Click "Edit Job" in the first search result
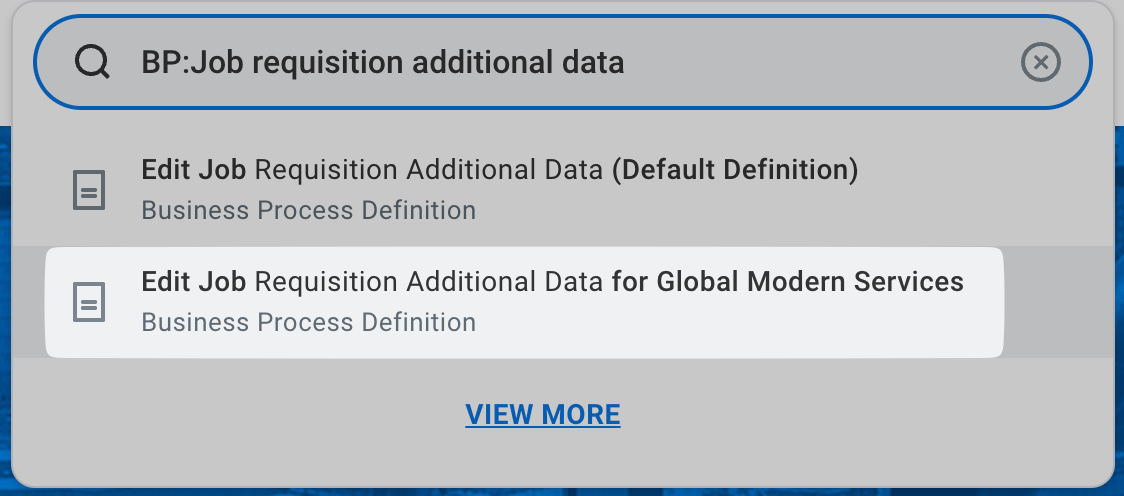Viewport: 1124px width, 496px height. (194, 171)
